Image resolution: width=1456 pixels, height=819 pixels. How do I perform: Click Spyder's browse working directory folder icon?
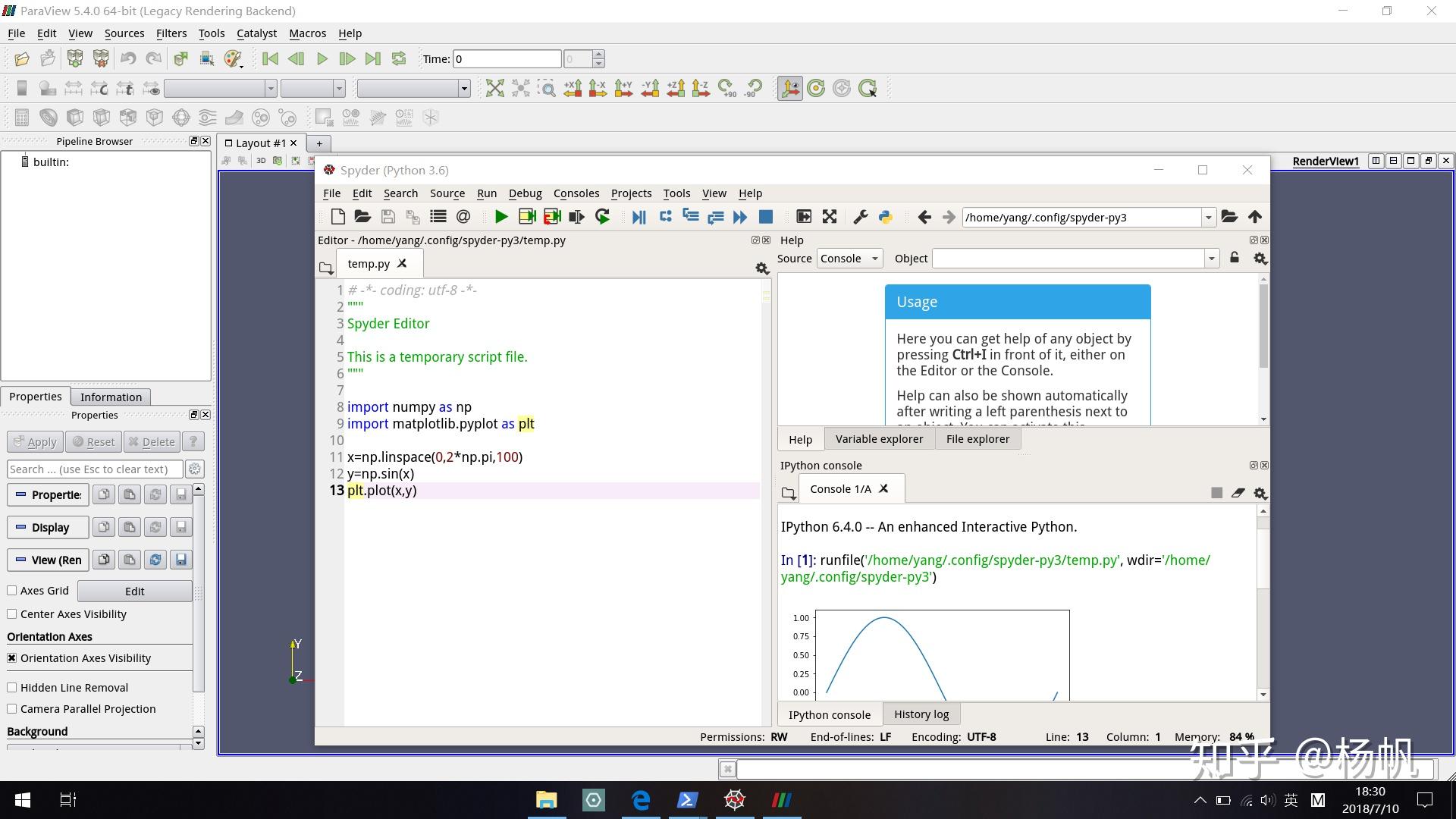[1229, 217]
